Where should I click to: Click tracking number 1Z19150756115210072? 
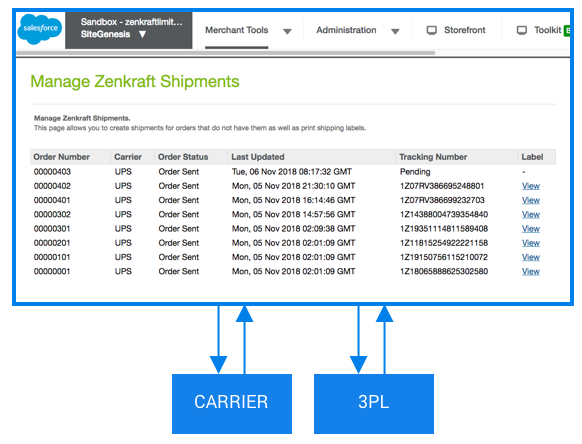click(444, 257)
